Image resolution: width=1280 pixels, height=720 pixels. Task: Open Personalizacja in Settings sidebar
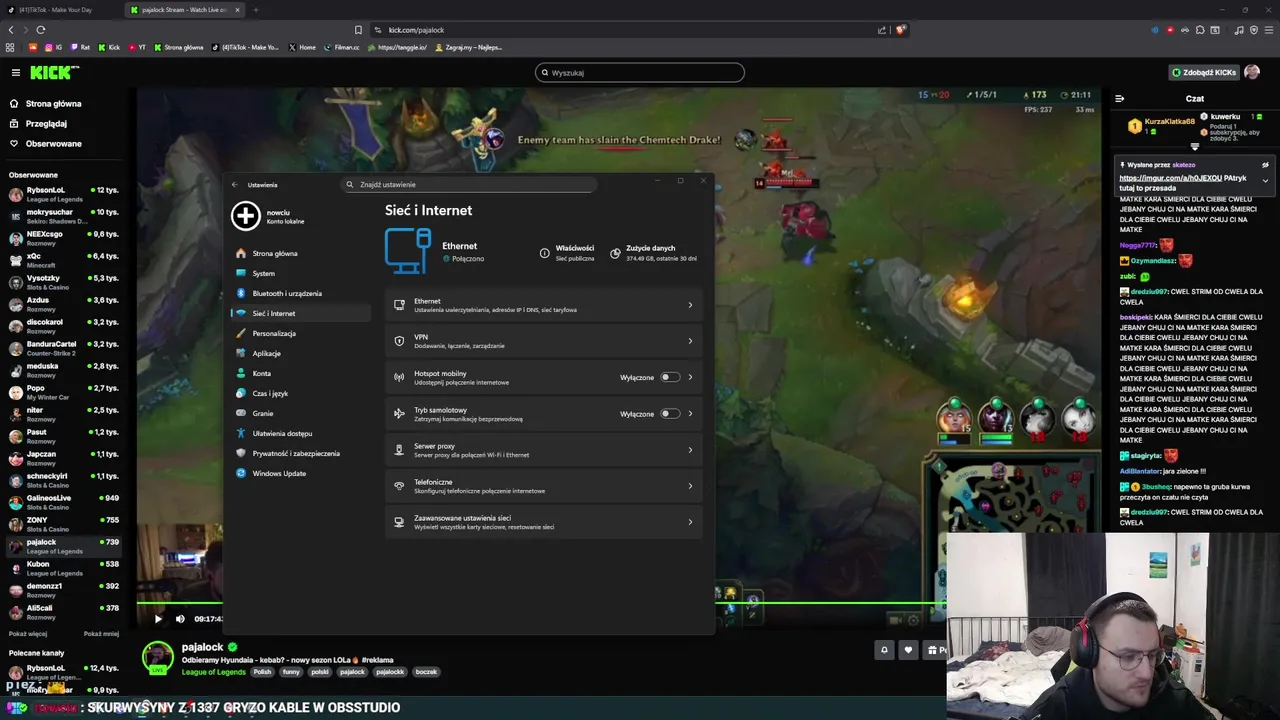tap(300, 333)
